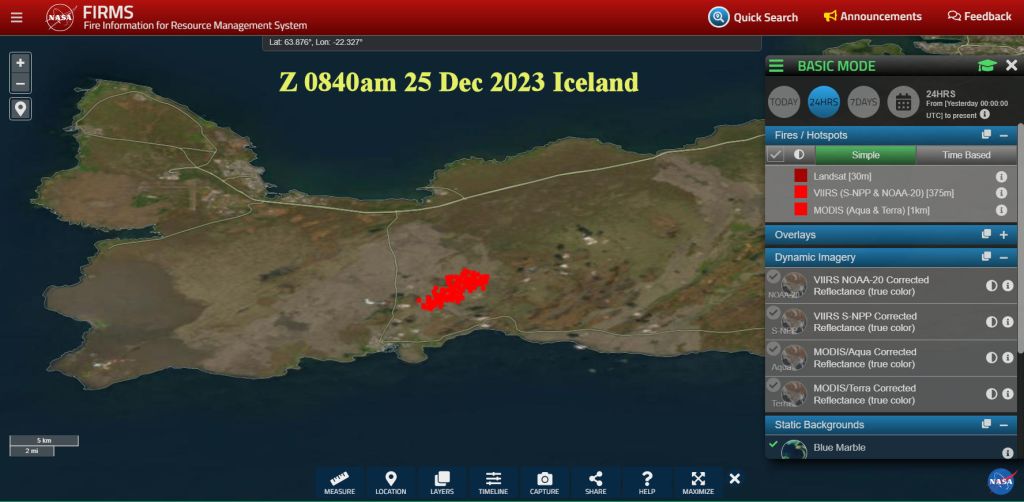Viewport: 1024px width, 502px height.
Task: Zoom in on the map
Action: tap(21, 62)
